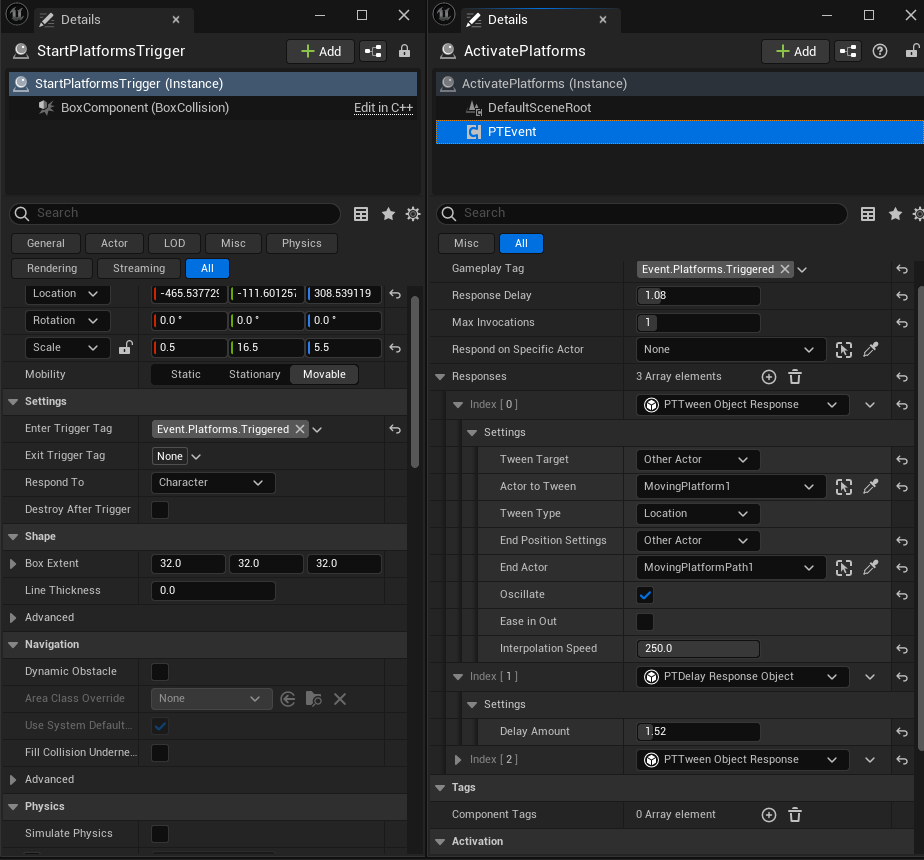The height and width of the screenshot is (860, 924).
Task: Open the Tween Type dropdown
Action: coord(697,513)
